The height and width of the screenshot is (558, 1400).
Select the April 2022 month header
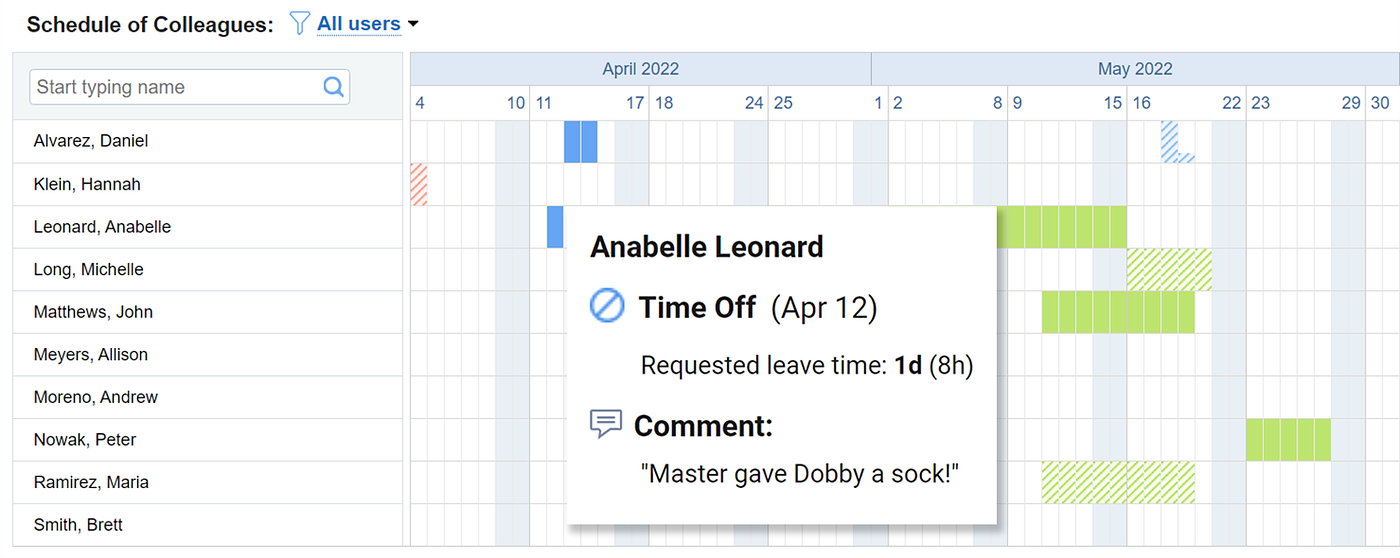(x=640, y=69)
